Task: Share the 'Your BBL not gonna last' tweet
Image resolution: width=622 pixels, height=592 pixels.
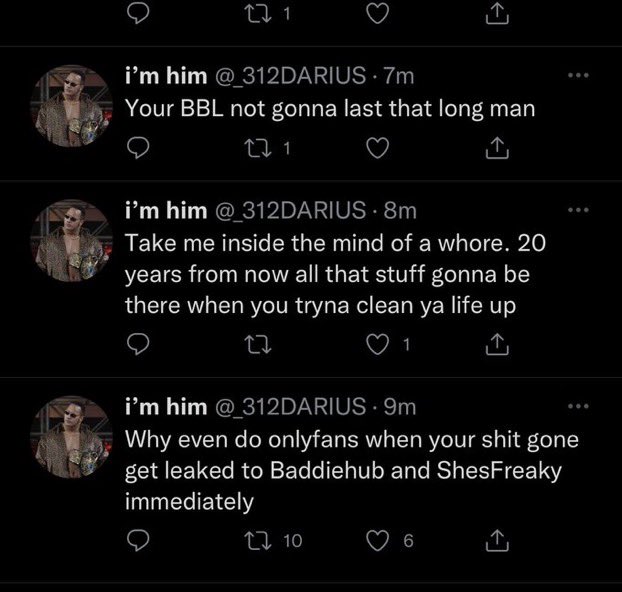Action: click(497, 148)
